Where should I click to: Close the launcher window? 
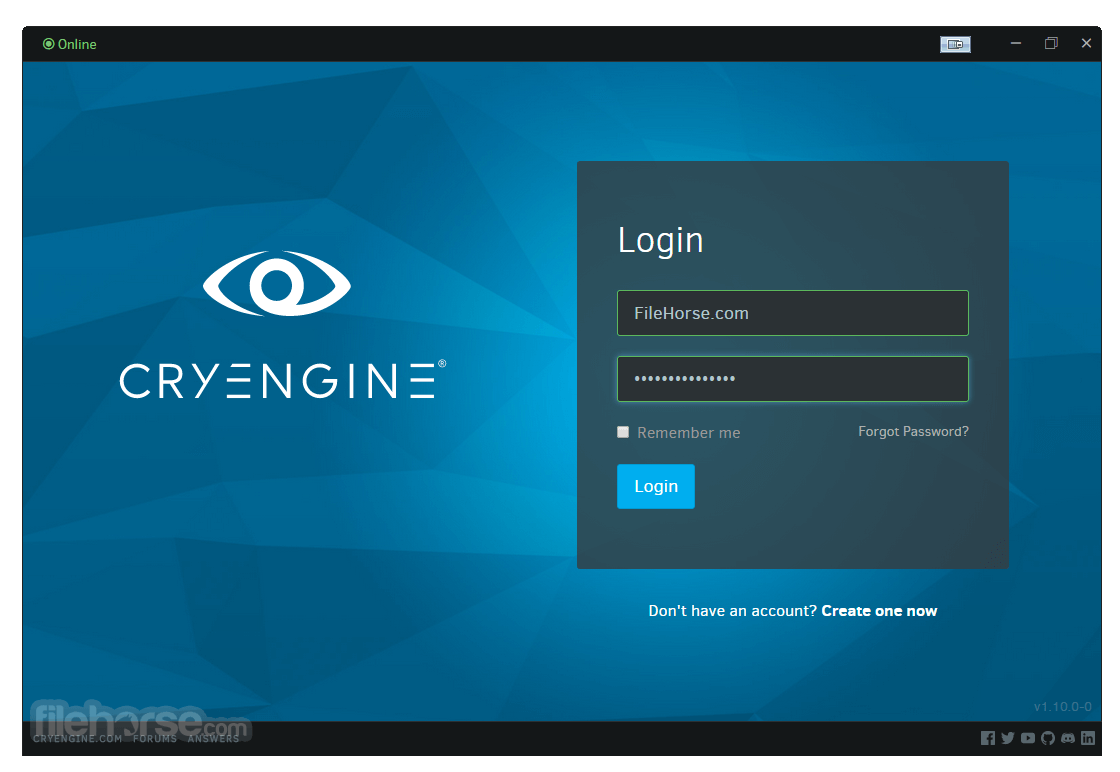[1086, 44]
